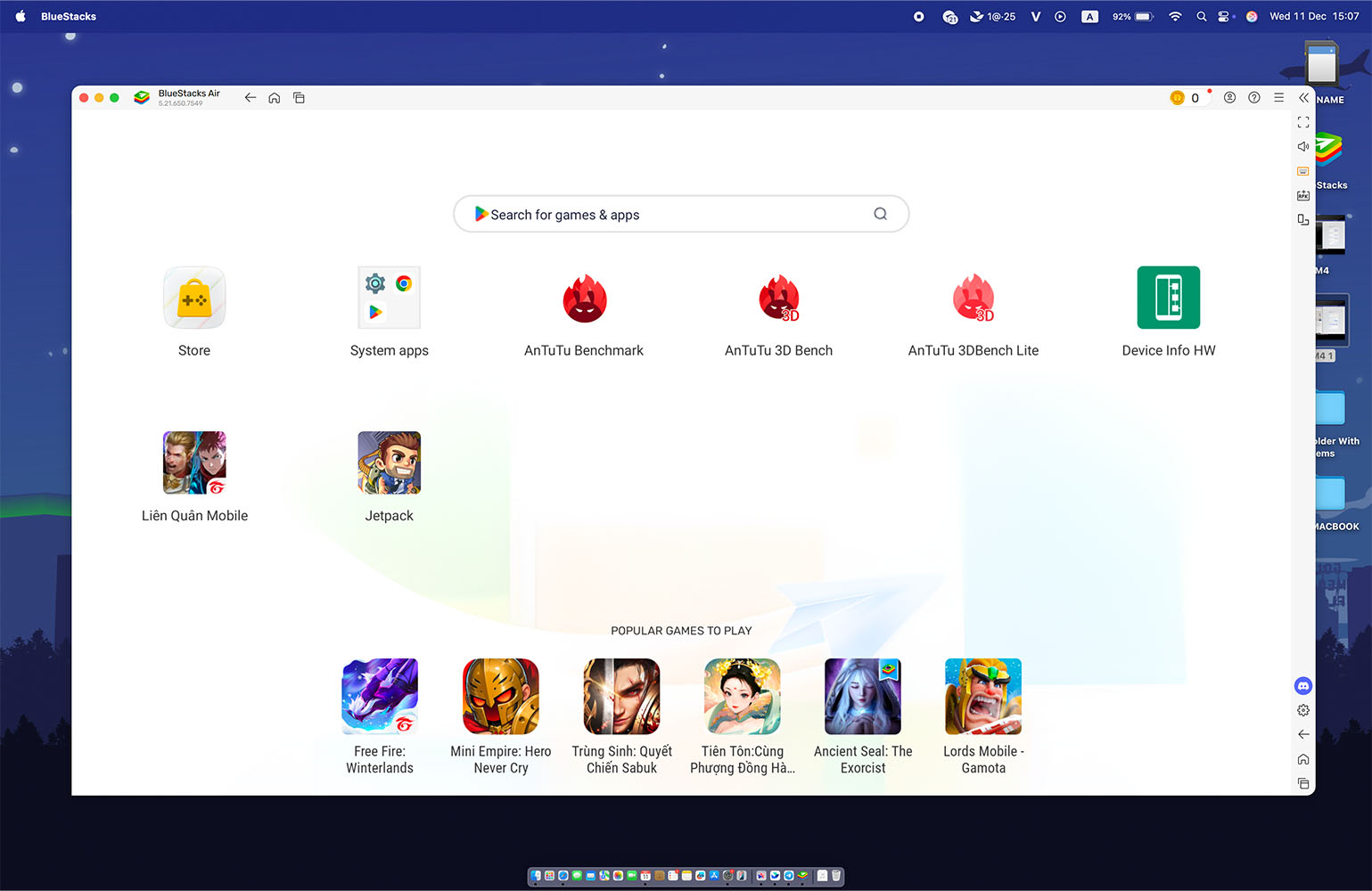1372x891 pixels.
Task: Rotate screen using sidebar icon
Action: [1303, 219]
